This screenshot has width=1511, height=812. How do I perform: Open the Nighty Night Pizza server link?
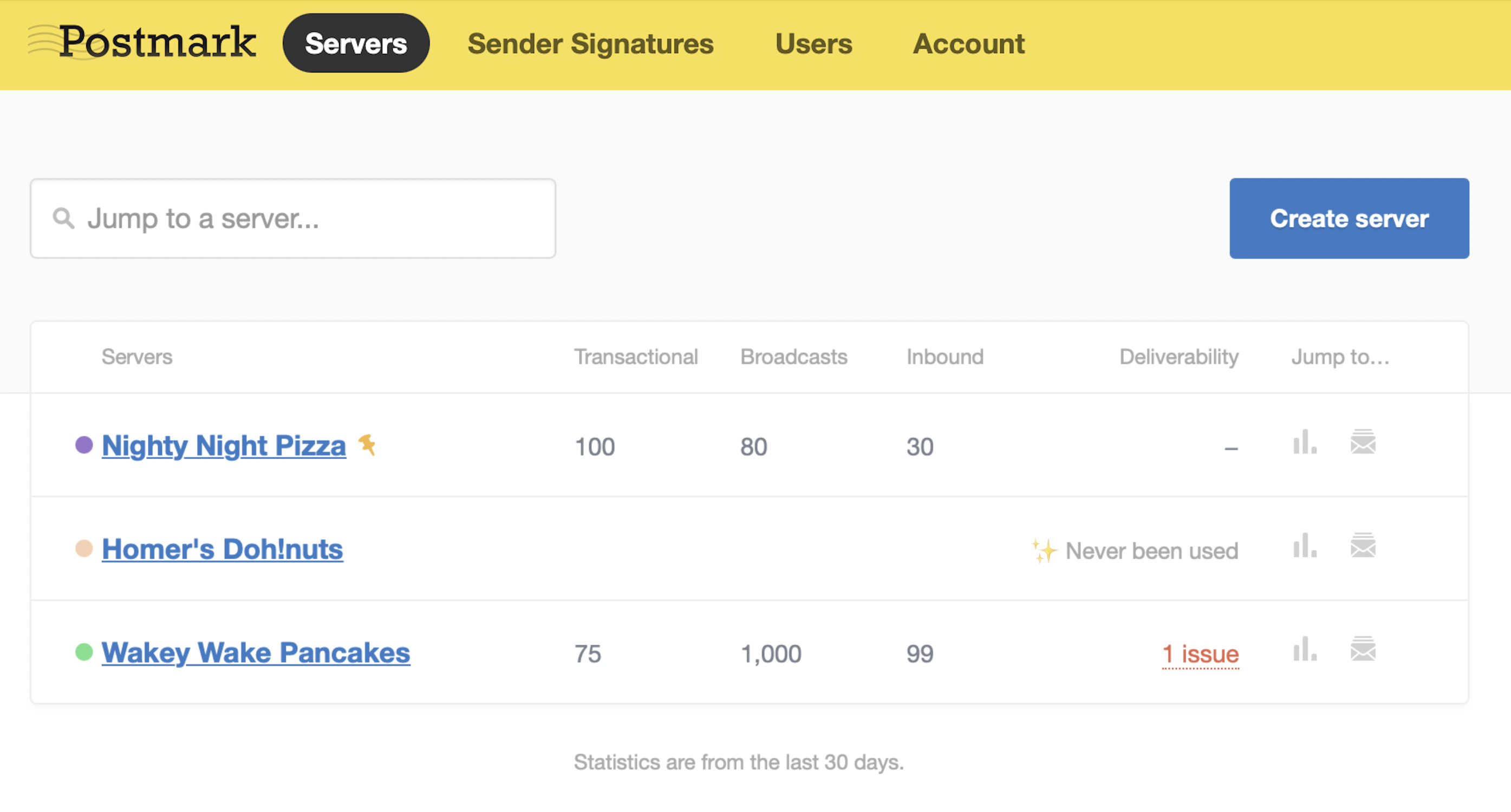[x=224, y=446]
